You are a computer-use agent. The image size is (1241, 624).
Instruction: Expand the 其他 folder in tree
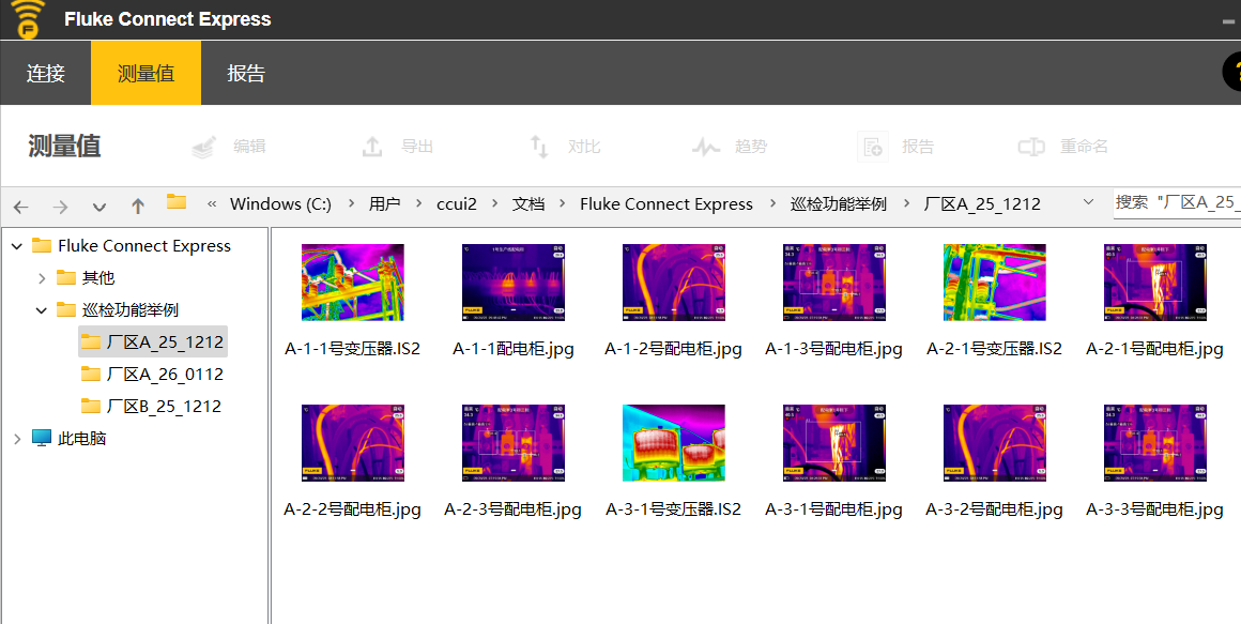click(x=41, y=278)
